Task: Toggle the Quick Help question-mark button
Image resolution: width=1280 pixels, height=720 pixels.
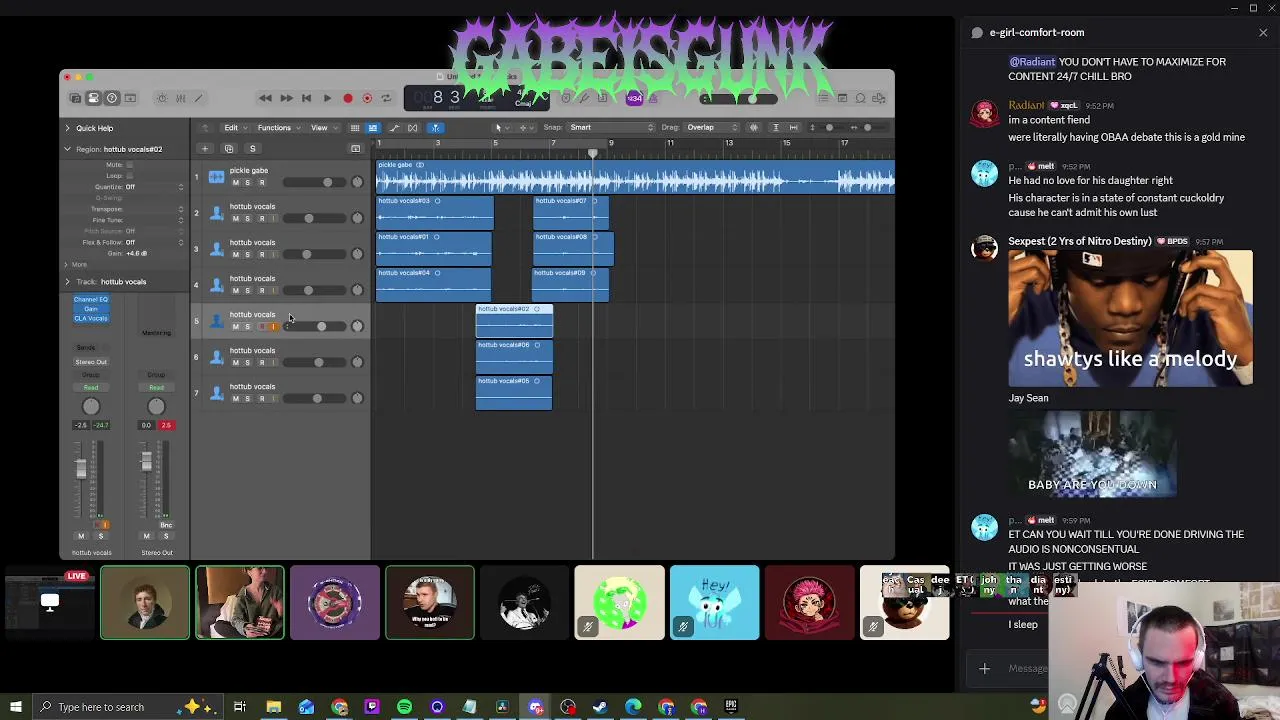Action: click(x=111, y=98)
